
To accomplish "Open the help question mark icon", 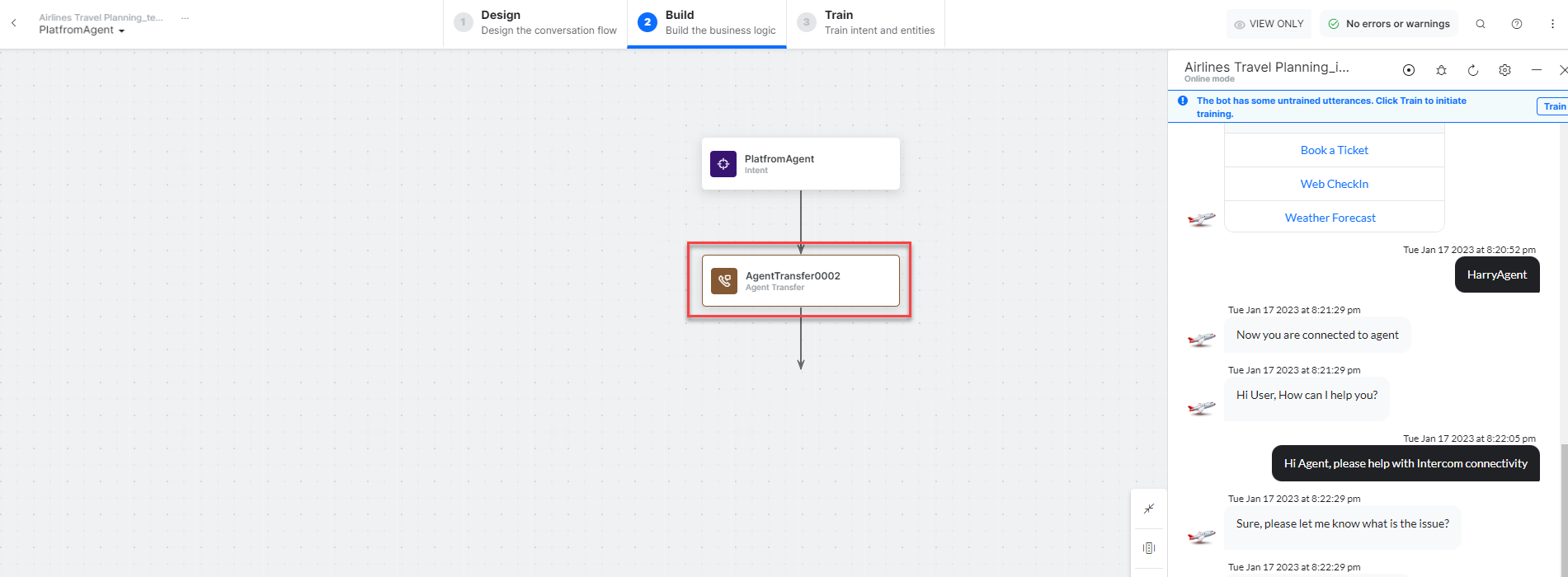I will coord(1517,24).
